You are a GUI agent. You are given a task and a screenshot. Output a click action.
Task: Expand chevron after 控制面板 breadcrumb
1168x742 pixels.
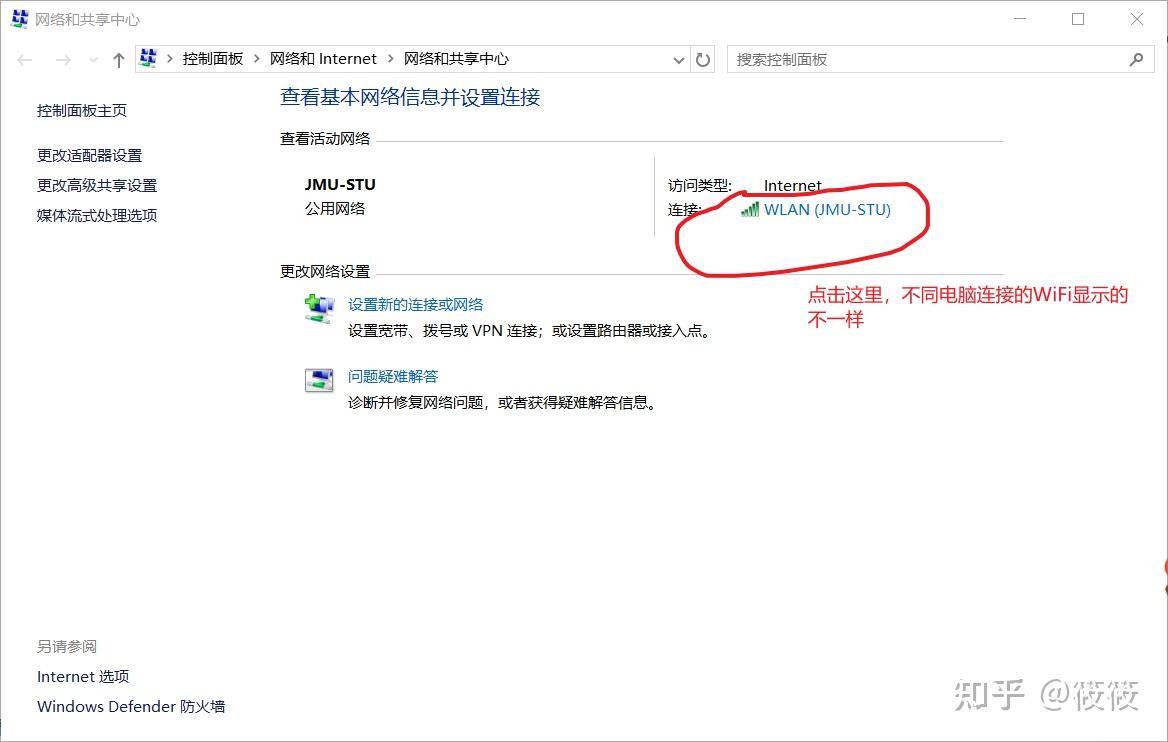[x=256, y=59]
